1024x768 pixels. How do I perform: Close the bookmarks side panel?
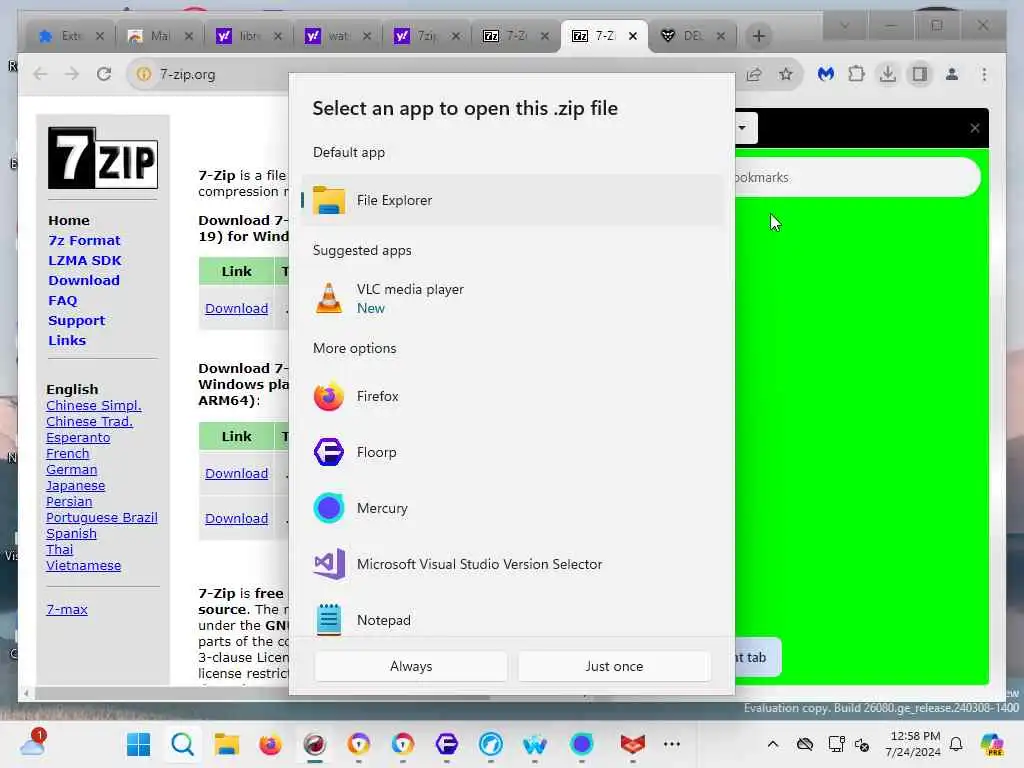974,128
